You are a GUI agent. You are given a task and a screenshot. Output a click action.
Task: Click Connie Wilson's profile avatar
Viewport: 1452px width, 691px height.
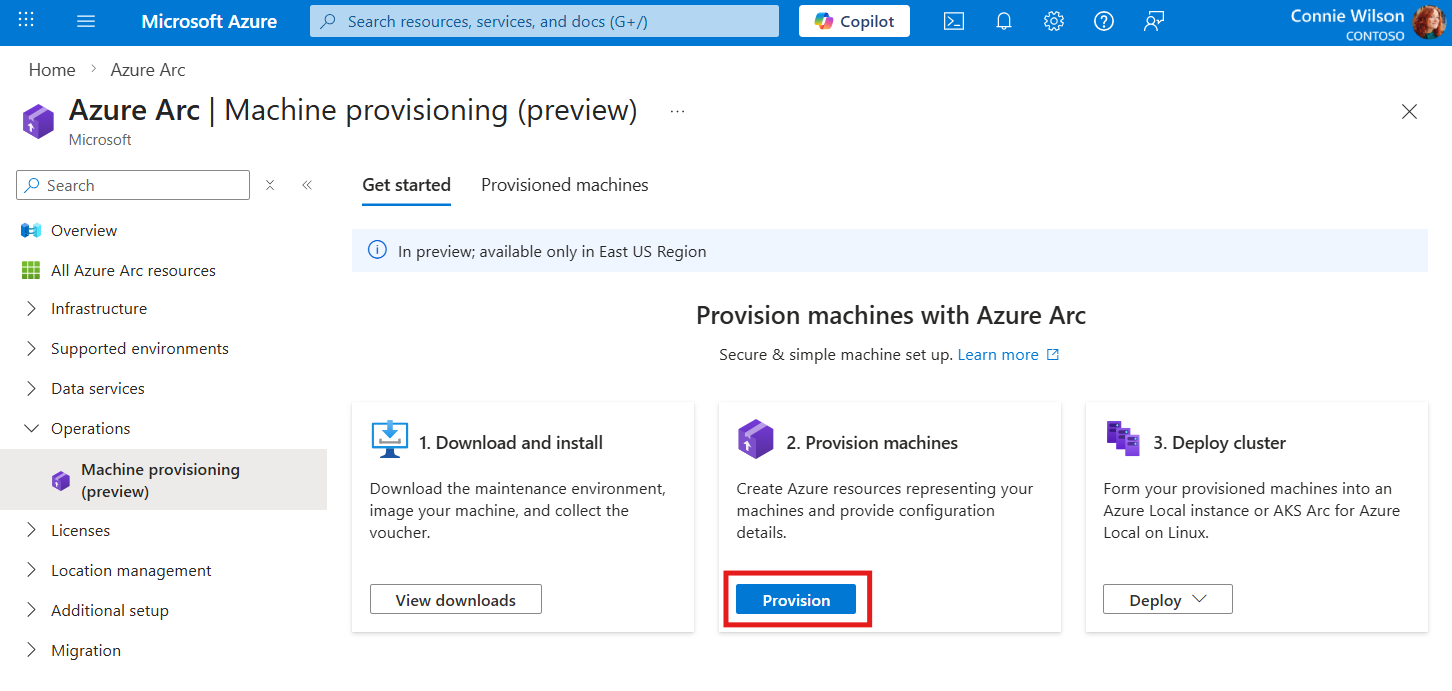1430,22
